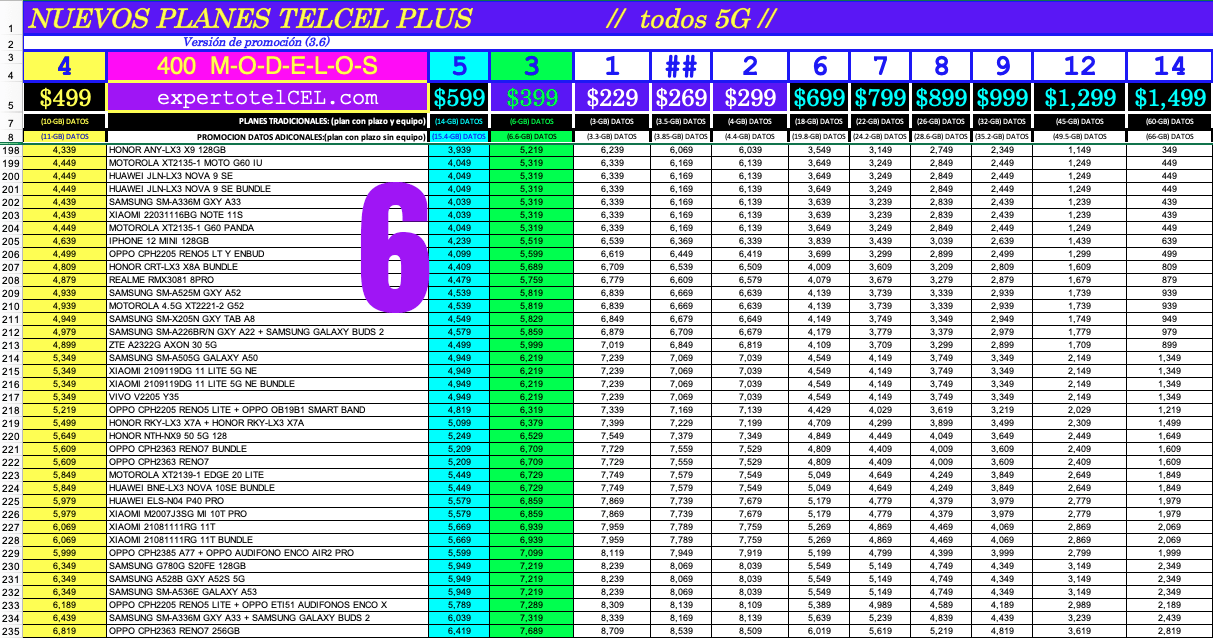Click the $999 plan price cell
The image size is (1213, 638).
1002,98
